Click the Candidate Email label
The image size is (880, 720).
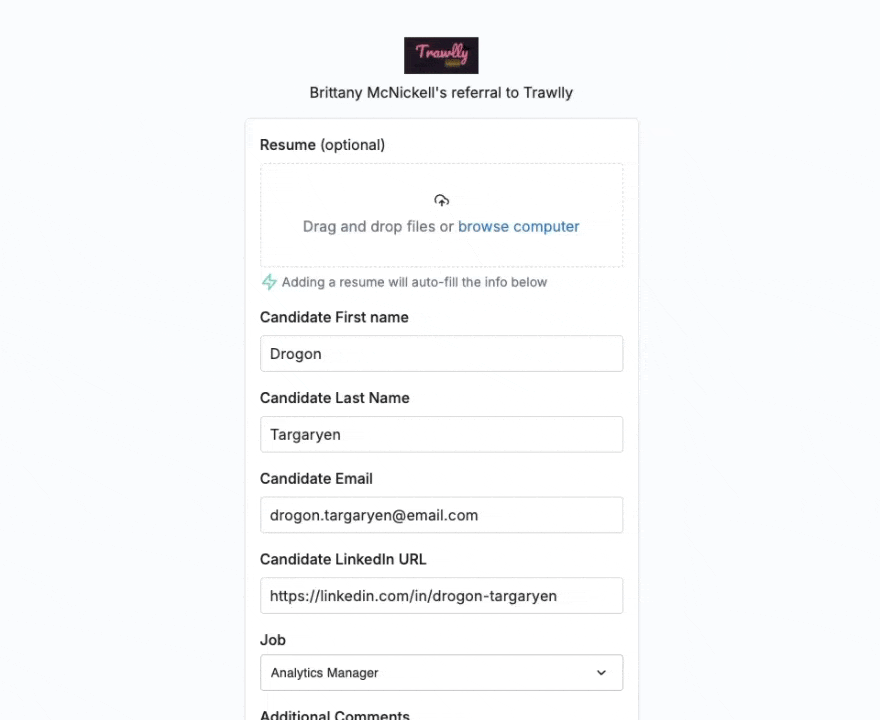(x=316, y=478)
